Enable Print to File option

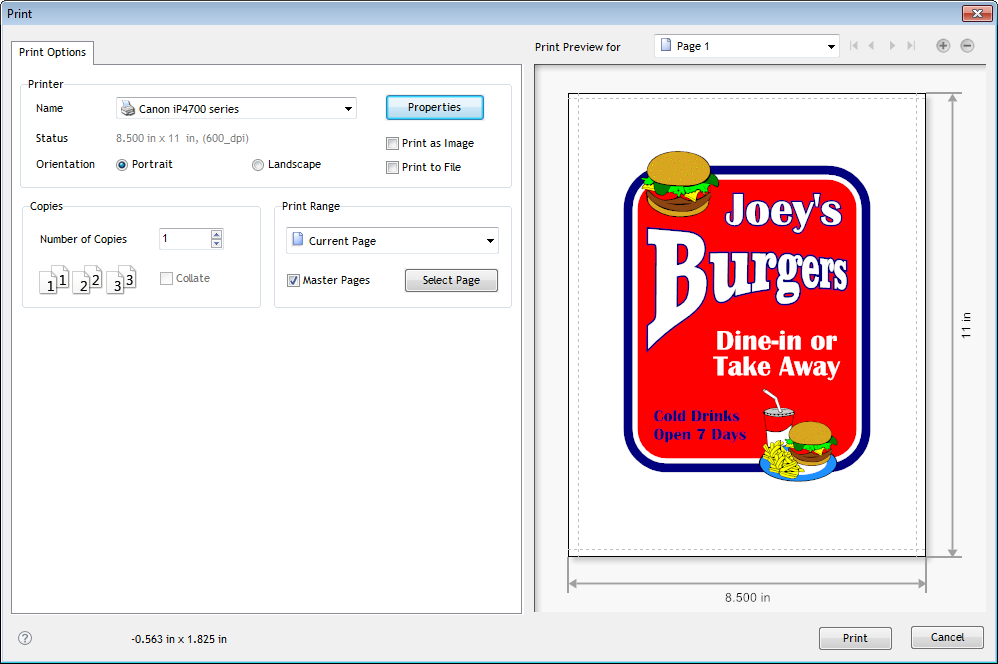pyautogui.click(x=393, y=168)
